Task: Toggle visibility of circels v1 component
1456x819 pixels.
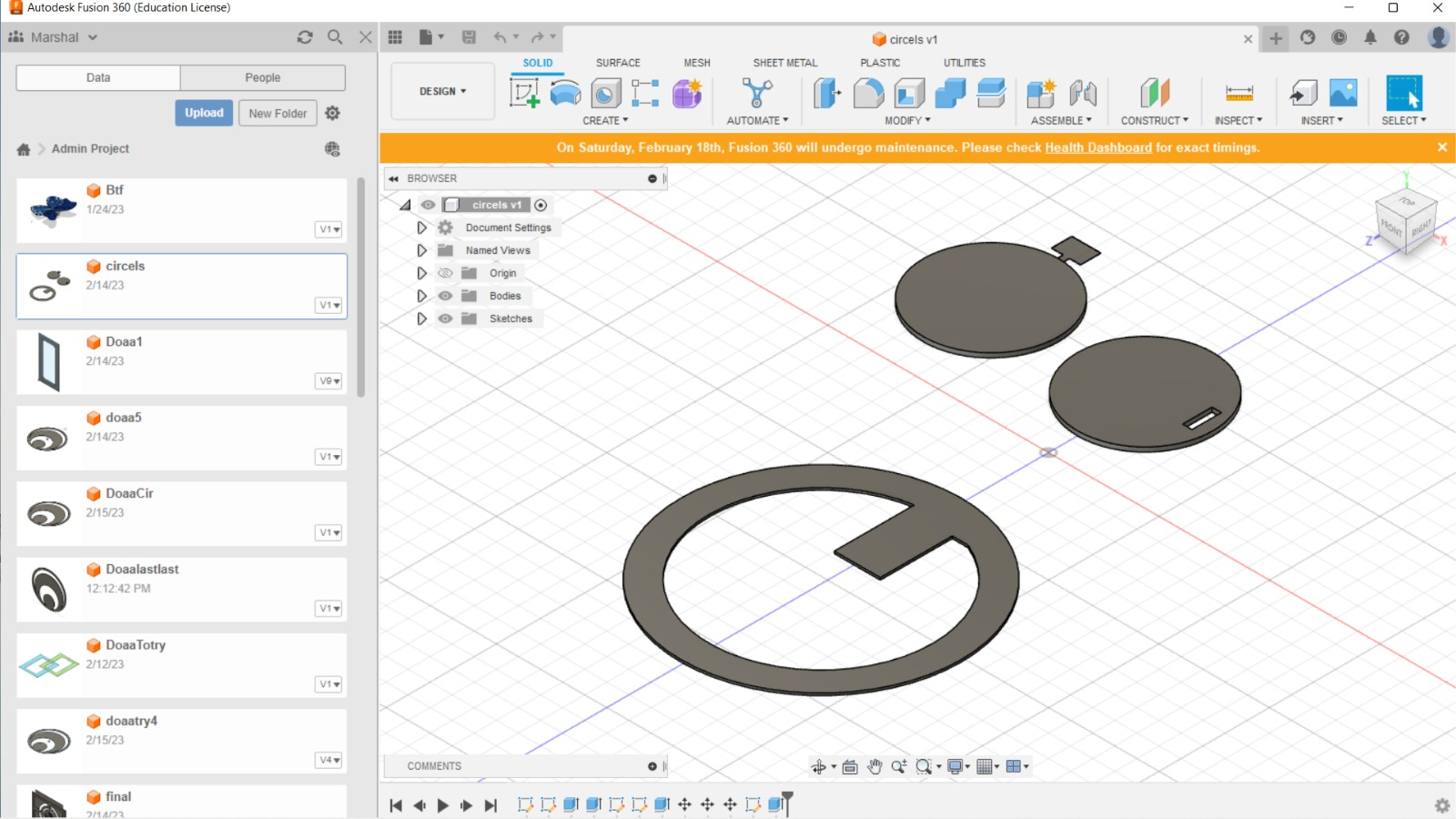Action: 428,205
